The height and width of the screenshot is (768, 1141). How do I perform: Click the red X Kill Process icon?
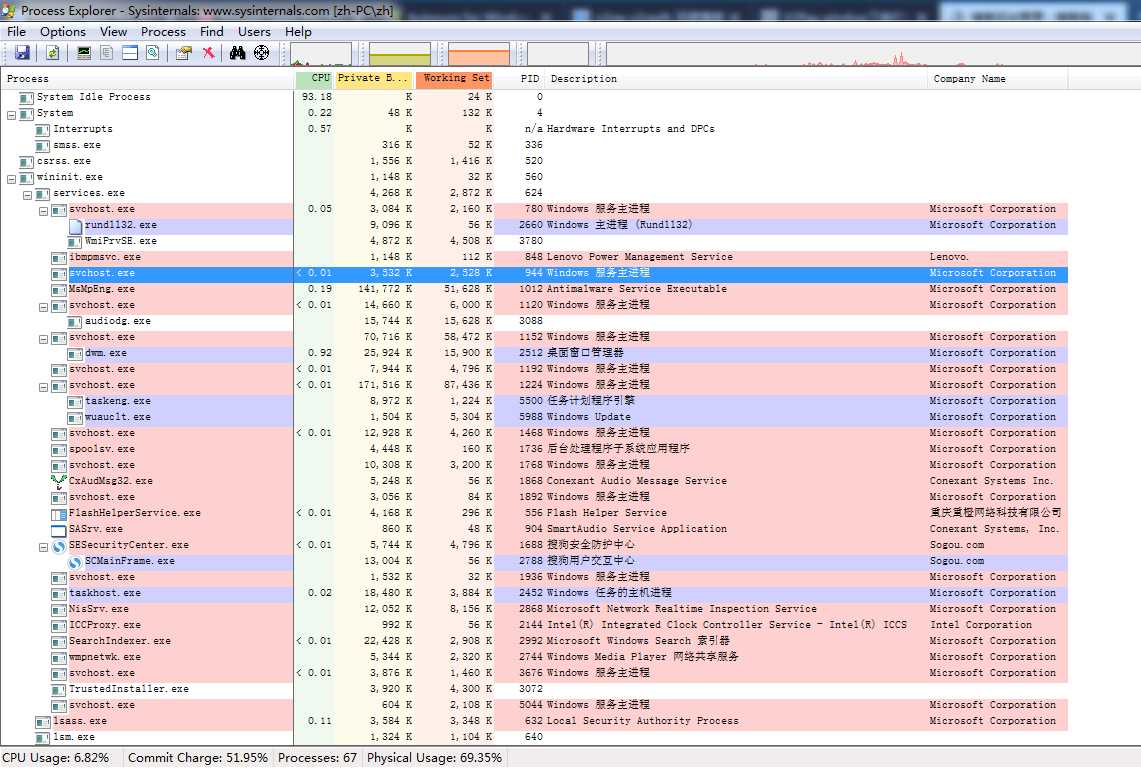(x=209, y=53)
